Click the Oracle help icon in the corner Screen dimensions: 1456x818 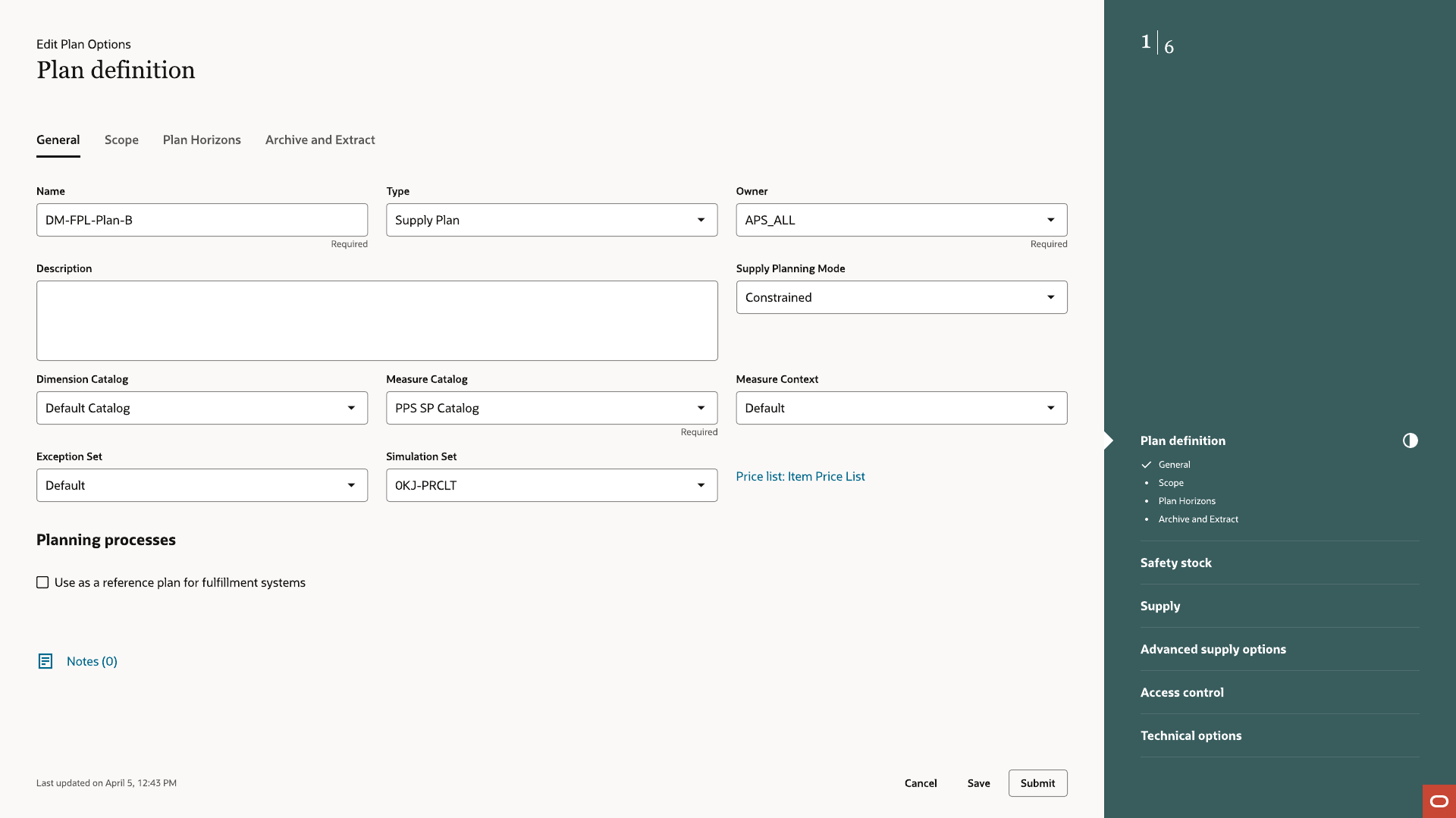(1439, 801)
